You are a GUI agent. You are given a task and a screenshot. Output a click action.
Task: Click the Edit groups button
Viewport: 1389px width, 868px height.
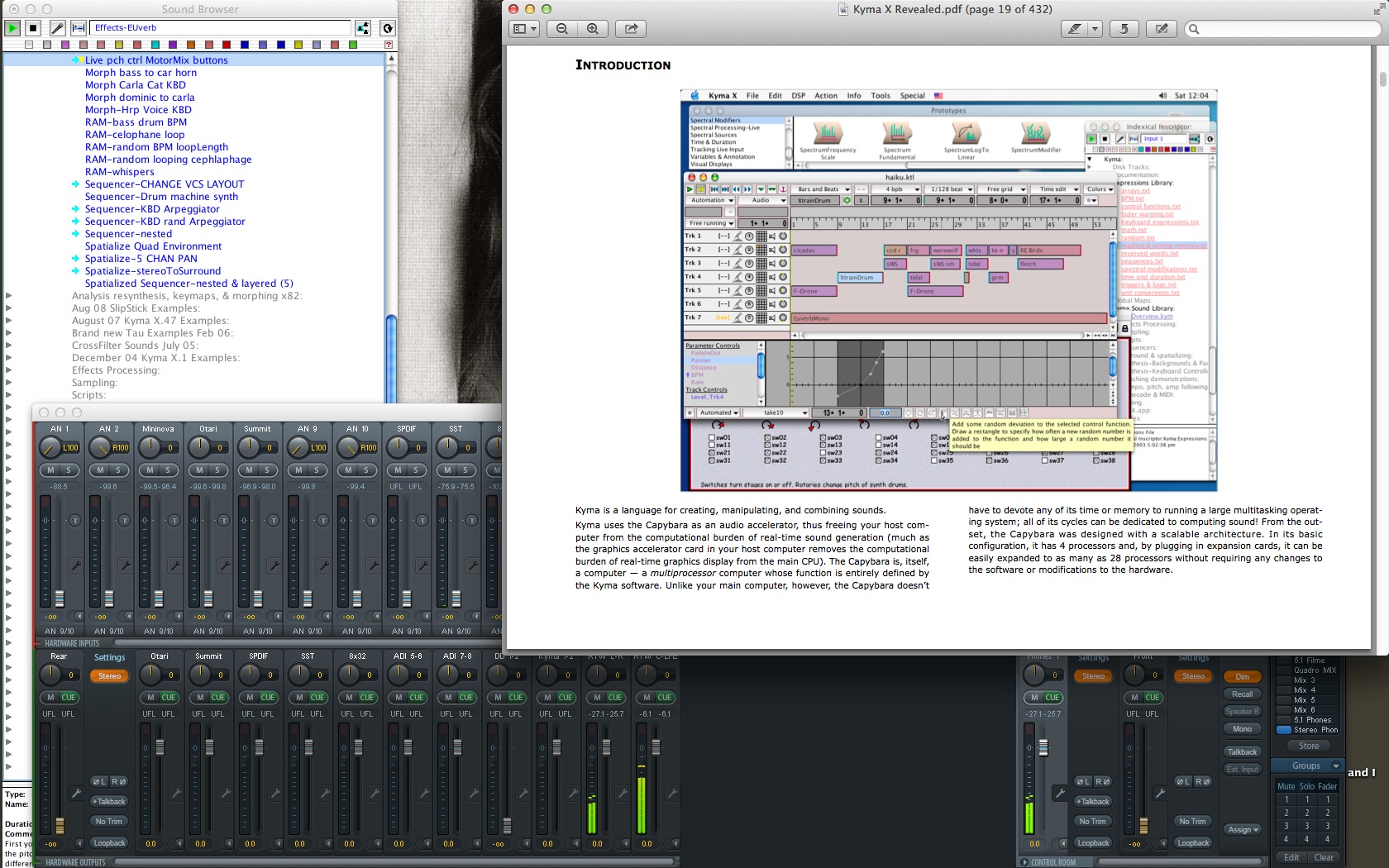click(1291, 858)
